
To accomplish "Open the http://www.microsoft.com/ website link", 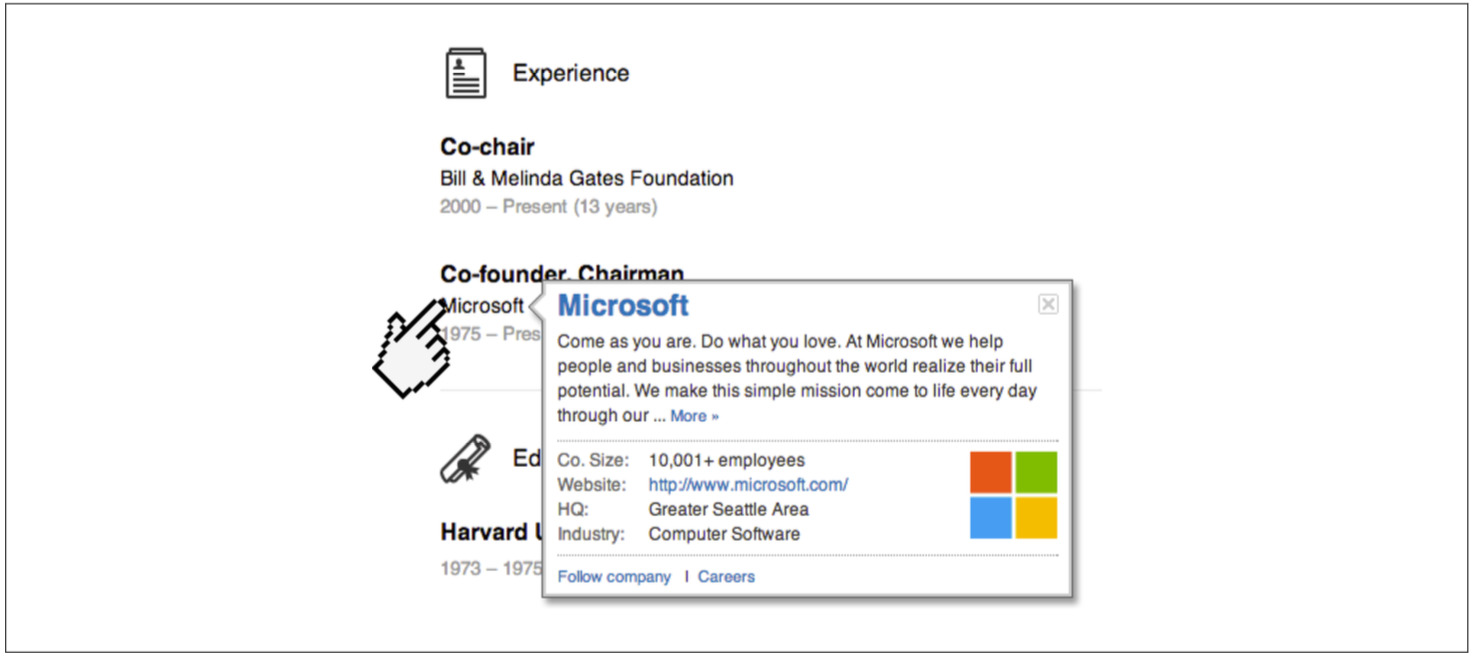I will click(x=748, y=485).
